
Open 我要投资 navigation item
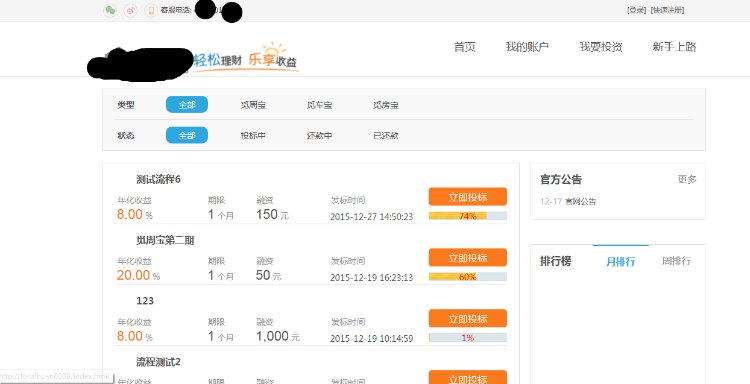pos(601,47)
